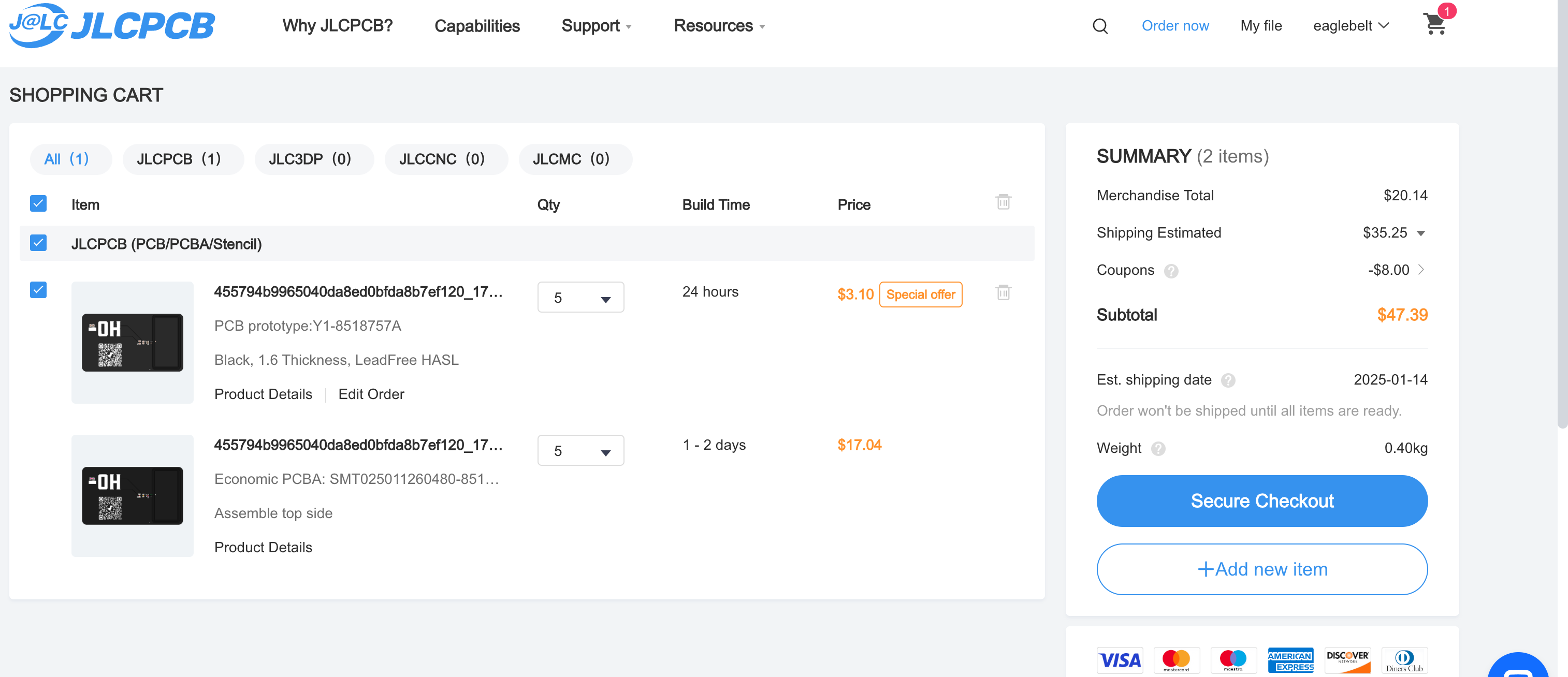Open My file link

click(x=1260, y=26)
